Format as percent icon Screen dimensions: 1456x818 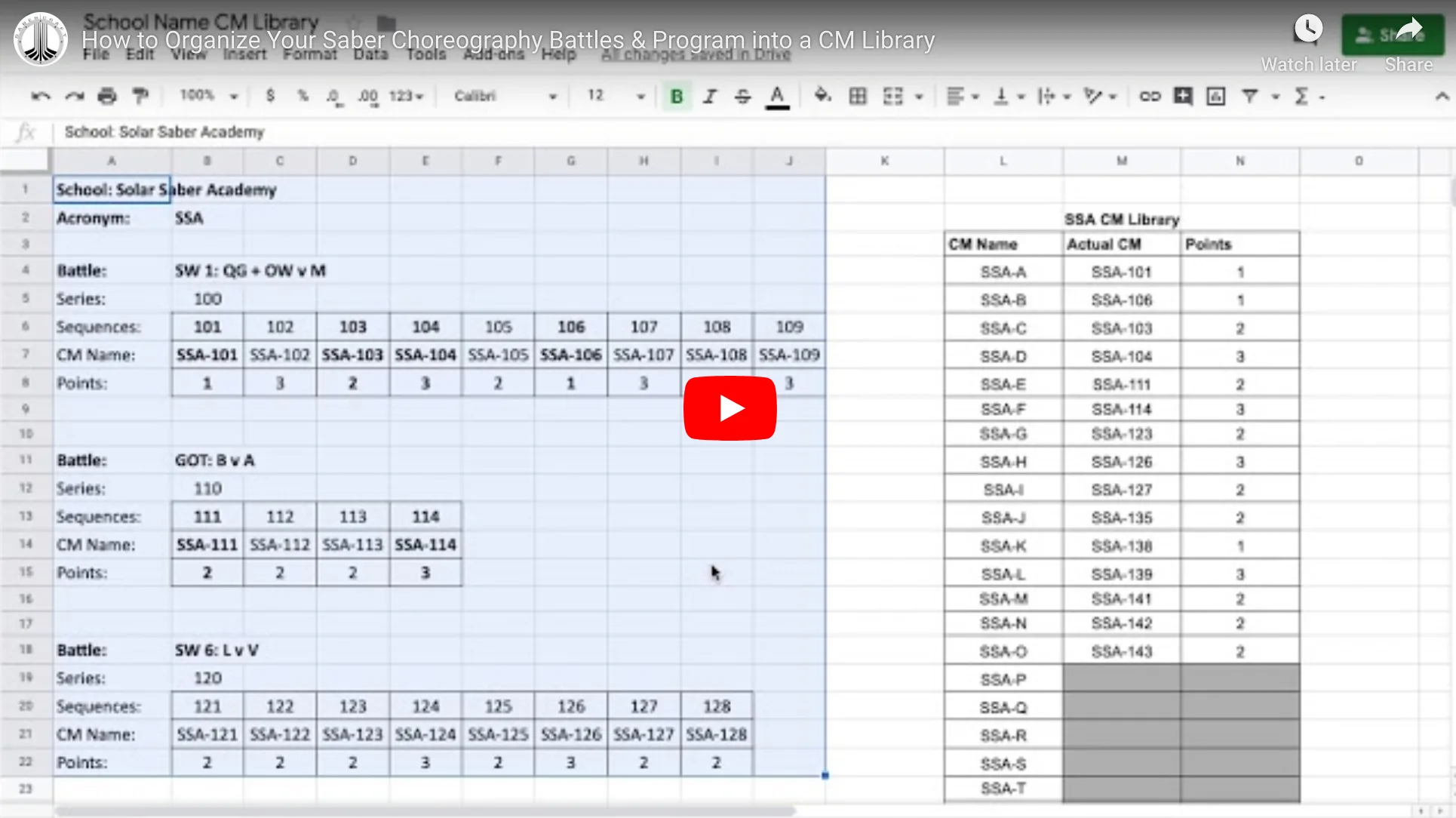point(303,96)
